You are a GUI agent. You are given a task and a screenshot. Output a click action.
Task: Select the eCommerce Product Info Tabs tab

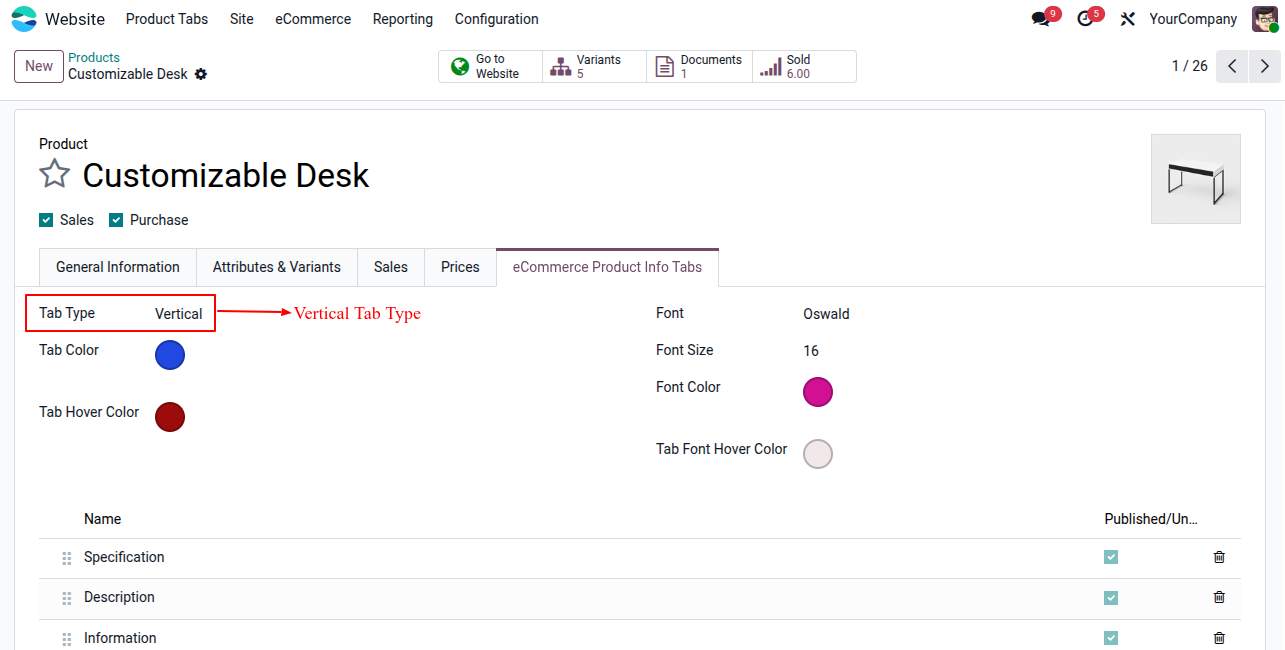click(607, 267)
